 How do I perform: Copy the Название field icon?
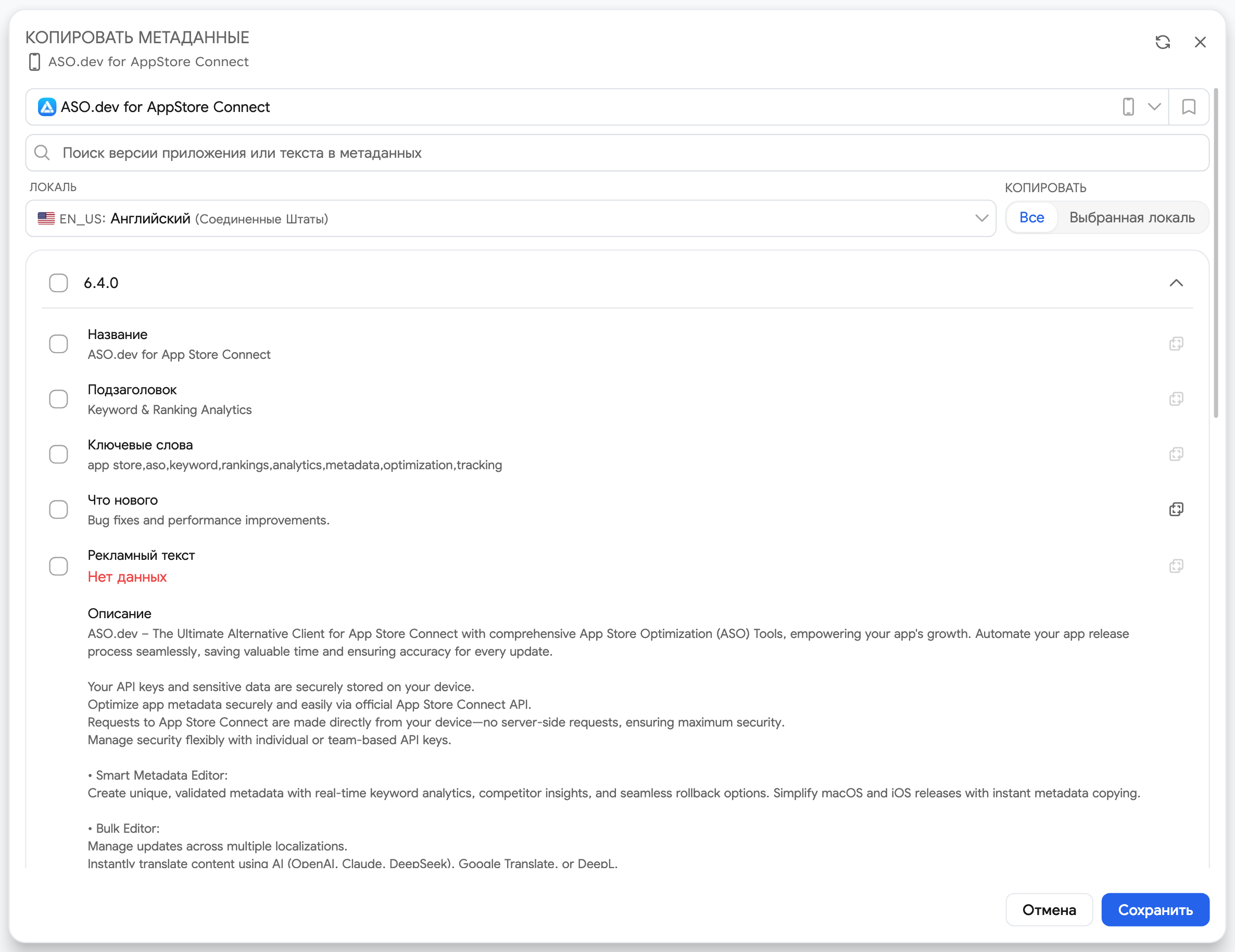pos(1176,344)
